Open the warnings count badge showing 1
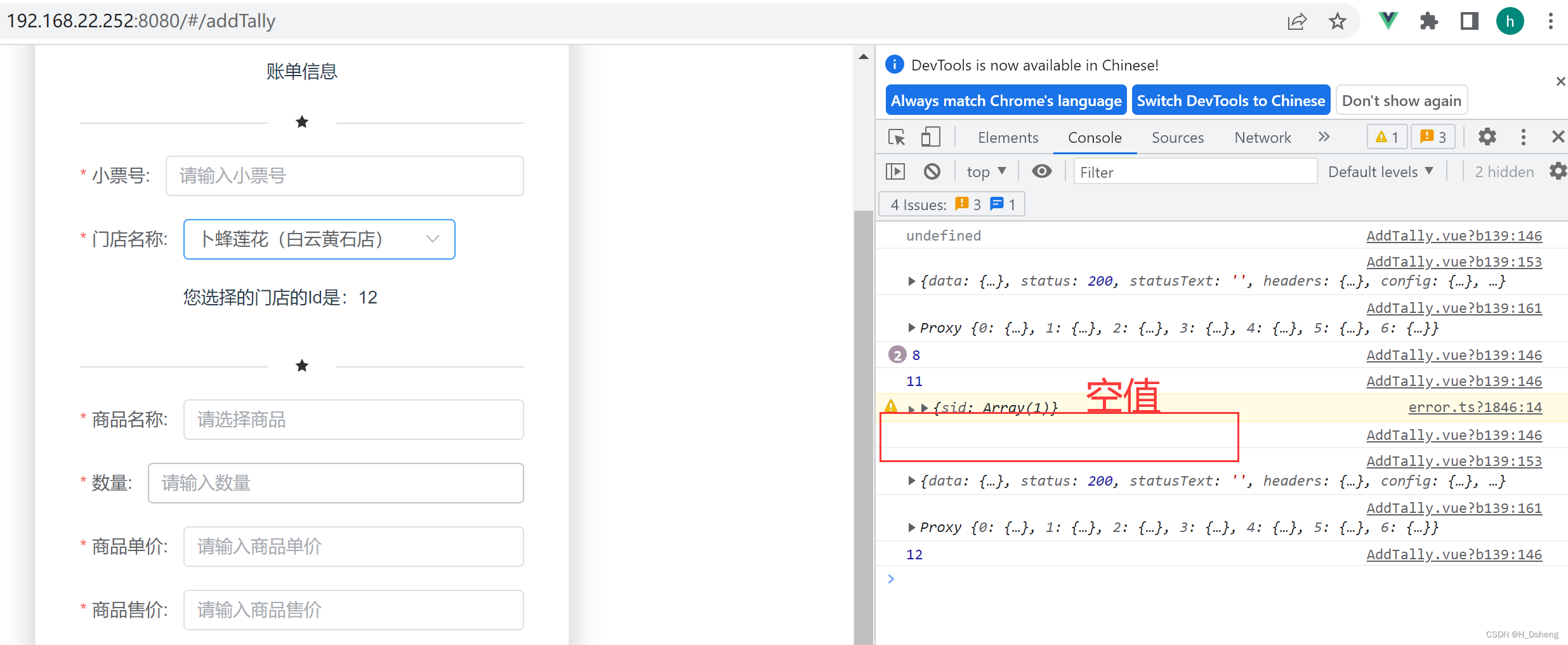 (1387, 137)
